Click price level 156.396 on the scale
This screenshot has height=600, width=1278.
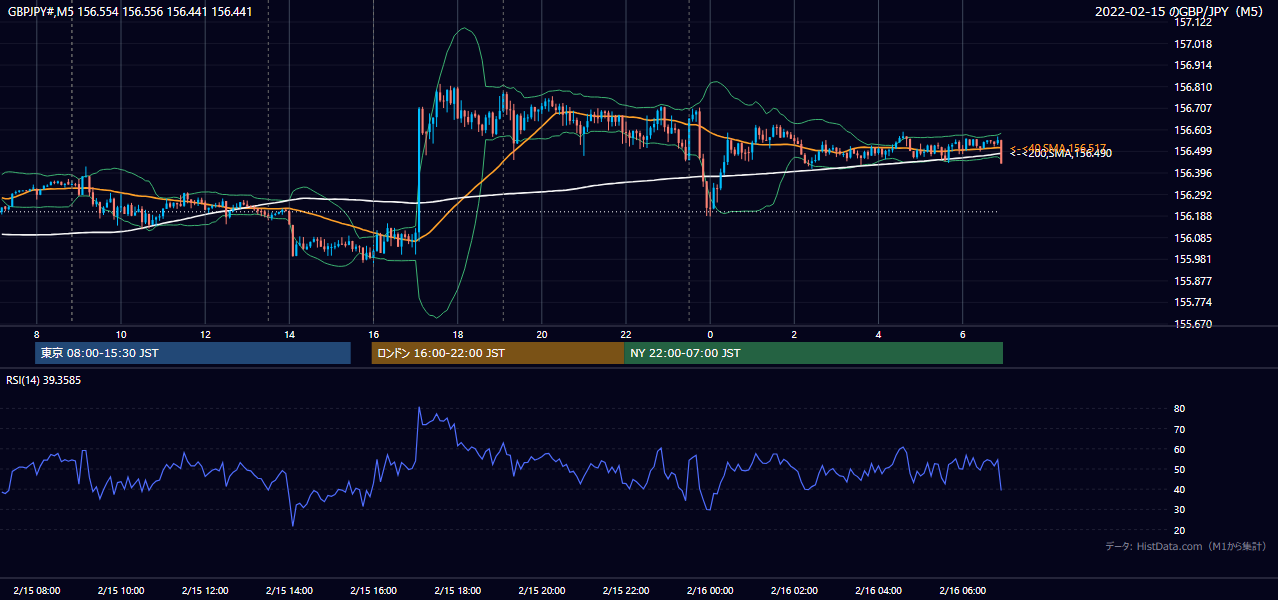[x=1193, y=173]
